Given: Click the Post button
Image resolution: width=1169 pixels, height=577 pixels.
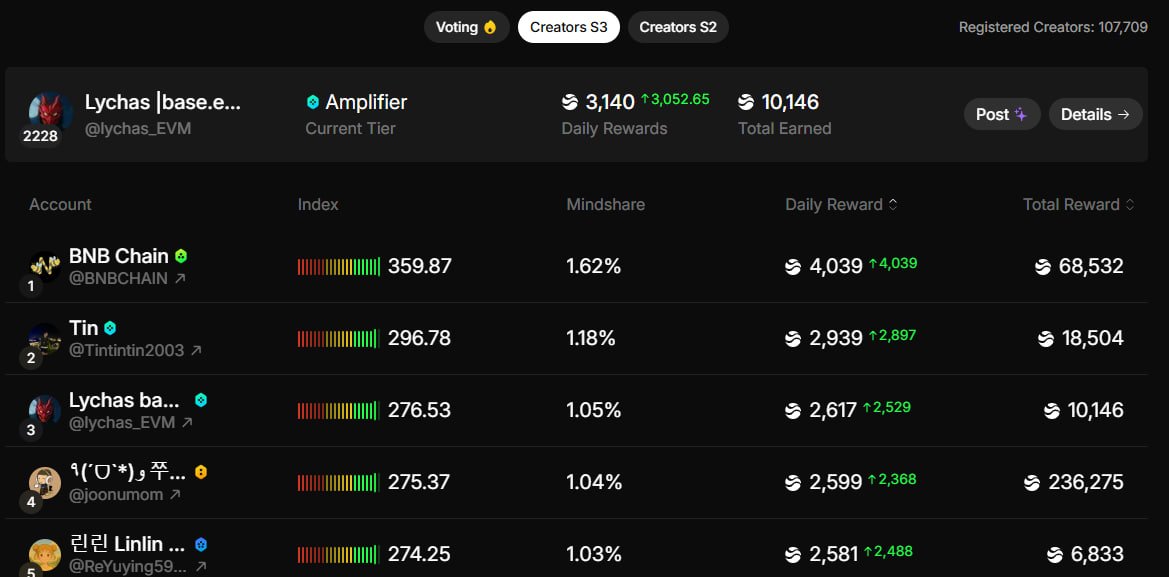Looking at the screenshot, I should (1002, 114).
